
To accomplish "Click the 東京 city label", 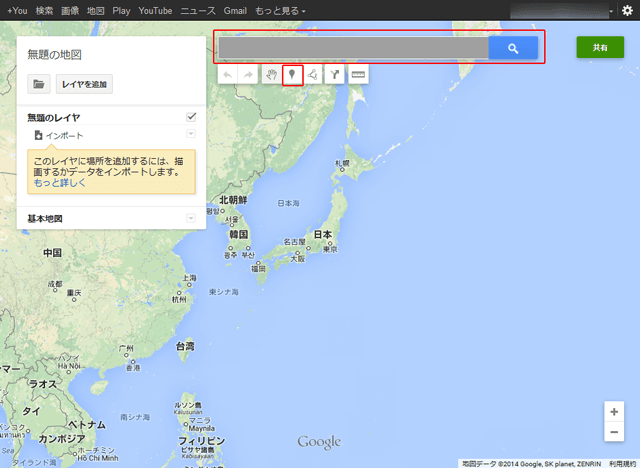I will pos(330,249).
